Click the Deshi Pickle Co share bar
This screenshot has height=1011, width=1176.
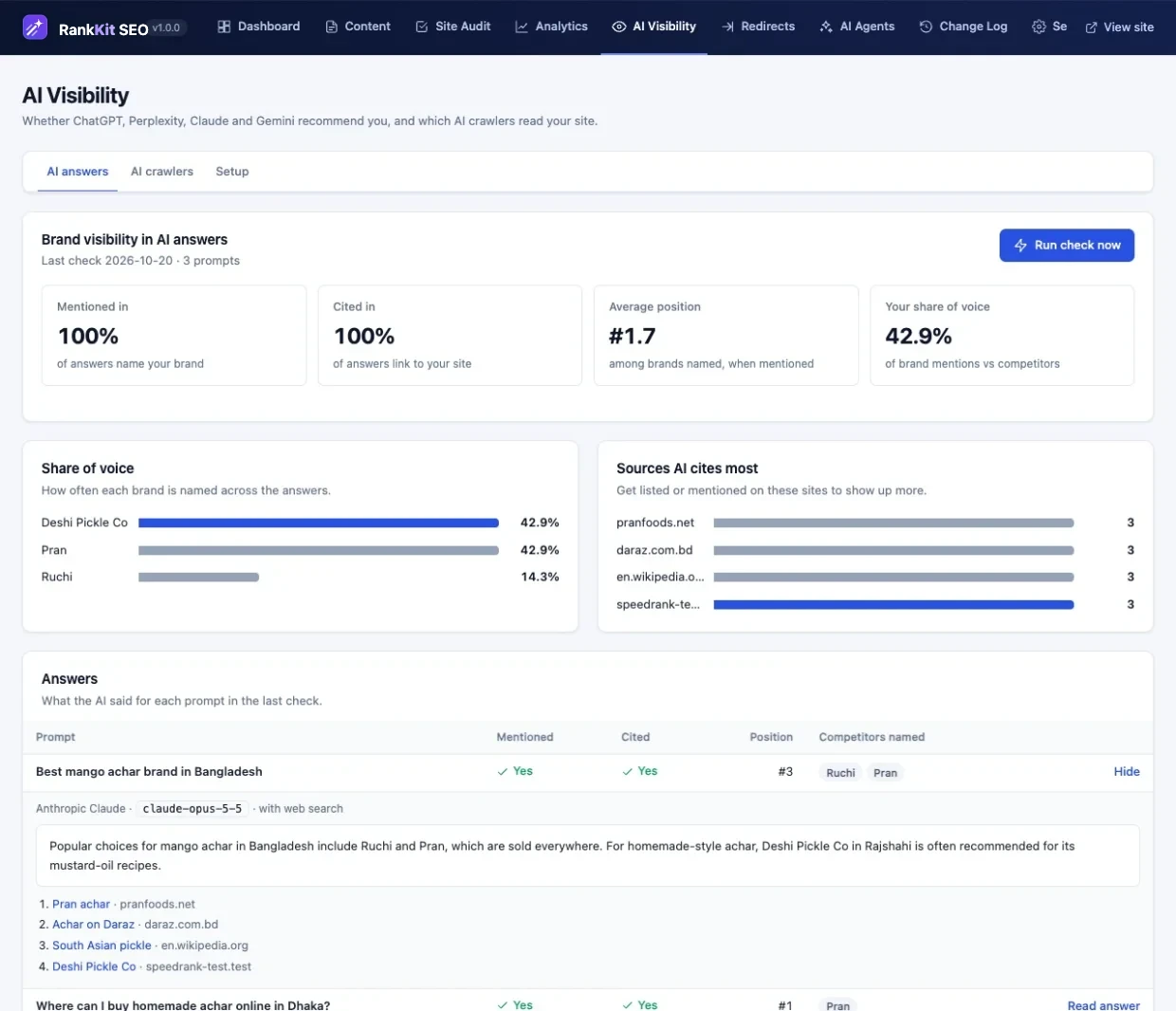coord(319,523)
